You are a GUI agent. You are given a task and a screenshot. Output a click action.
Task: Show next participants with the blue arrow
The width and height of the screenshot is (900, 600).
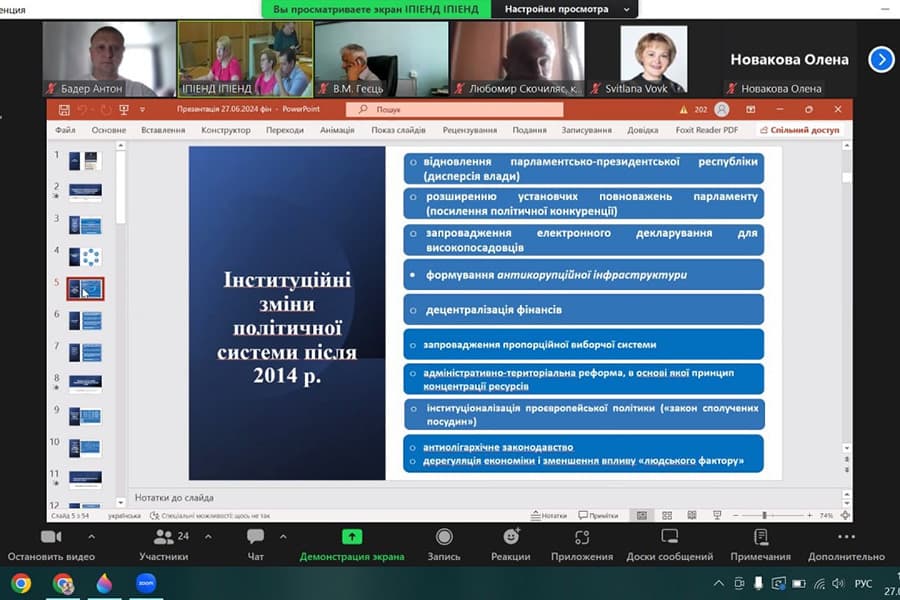pyautogui.click(x=881, y=60)
